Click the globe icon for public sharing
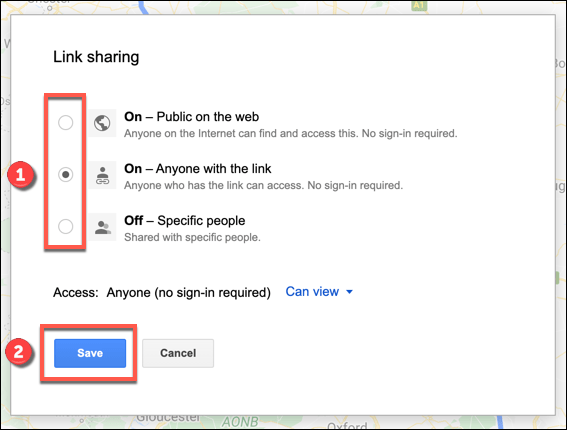 point(102,123)
